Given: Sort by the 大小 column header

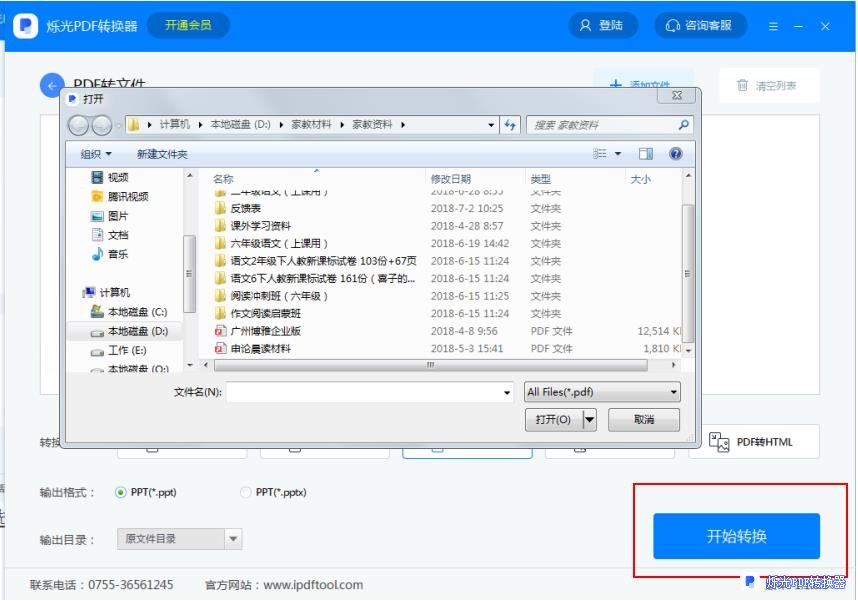Looking at the screenshot, I should 641,179.
